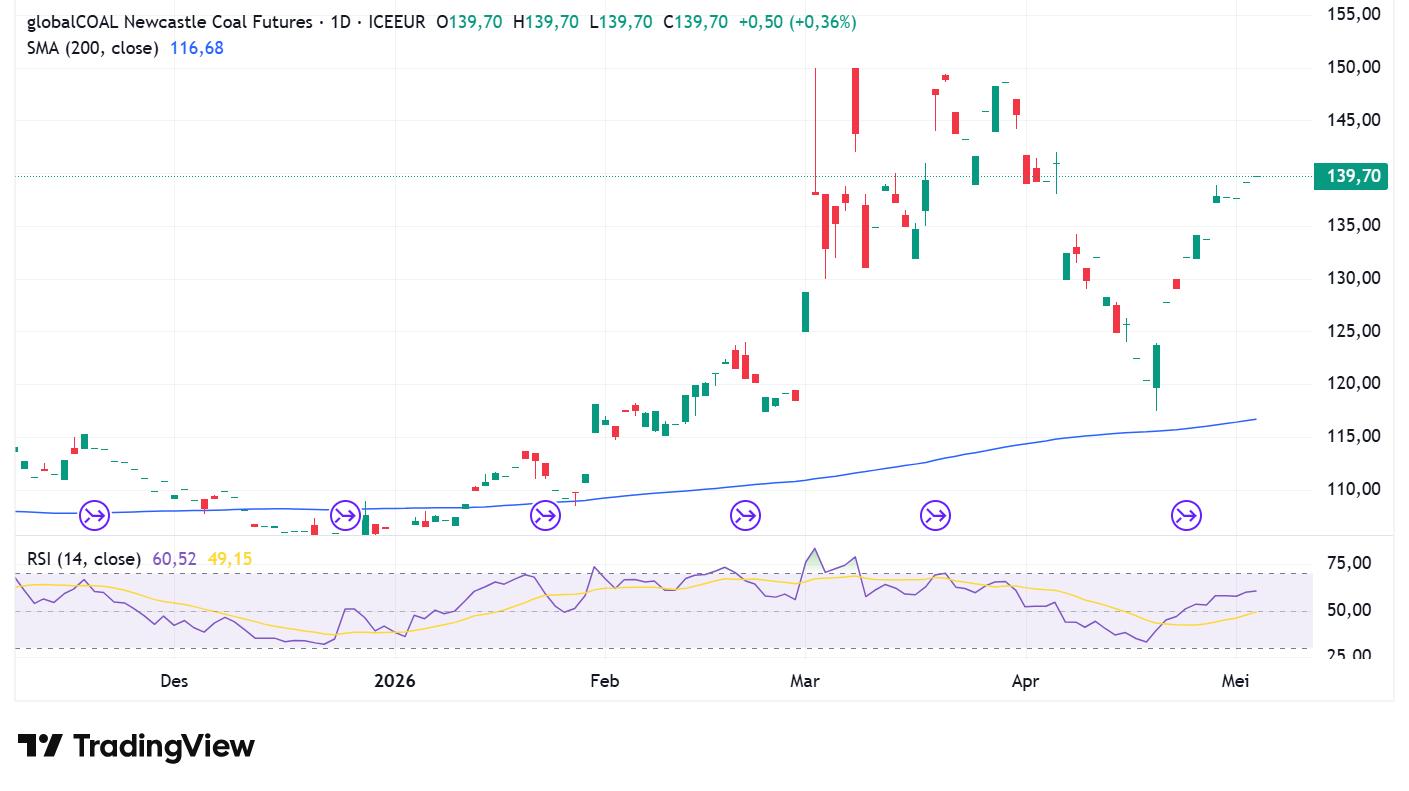Click the 125,00 price axis label
This screenshot has height=791, width=1409.
coord(1354,331)
